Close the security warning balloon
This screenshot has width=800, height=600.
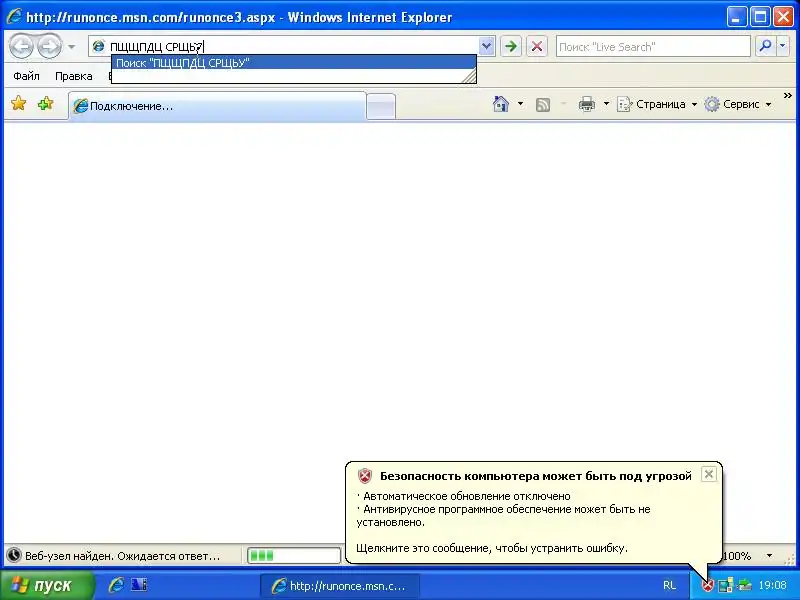click(709, 474)
